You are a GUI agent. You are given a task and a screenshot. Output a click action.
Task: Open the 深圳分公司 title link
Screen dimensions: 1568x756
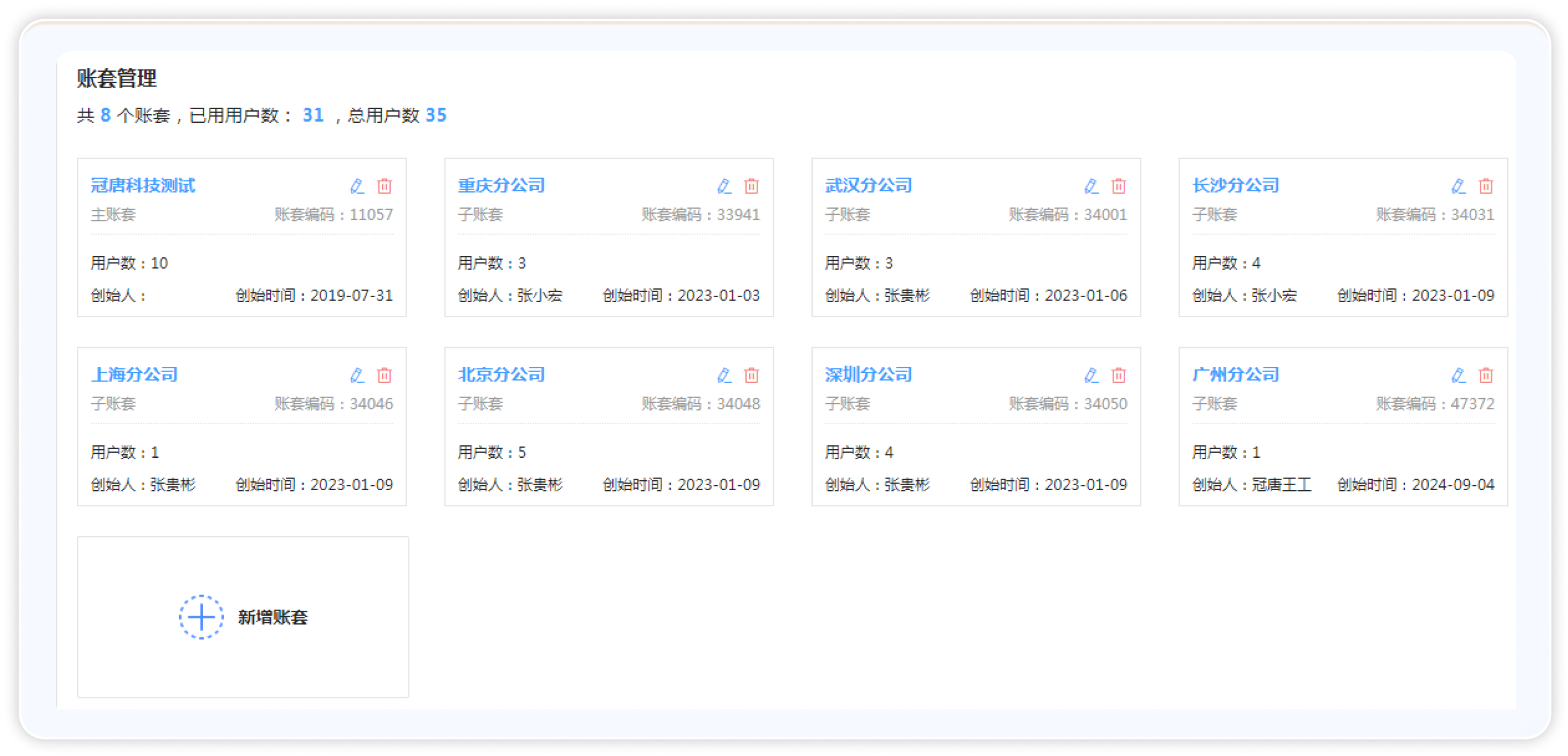(868, 374)
